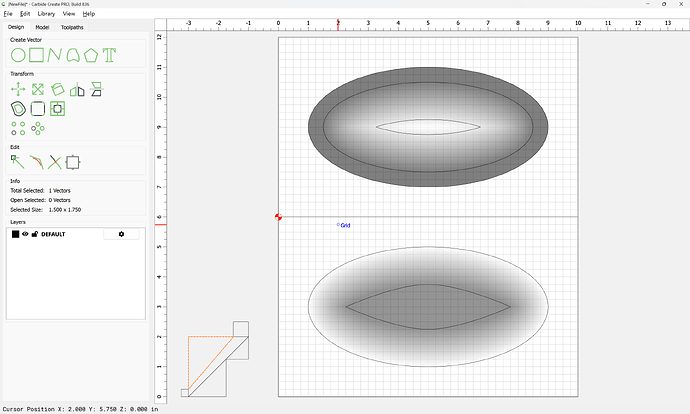Click the Rotate transform tool
Viewport: 690px width, 414px height.
58,89
